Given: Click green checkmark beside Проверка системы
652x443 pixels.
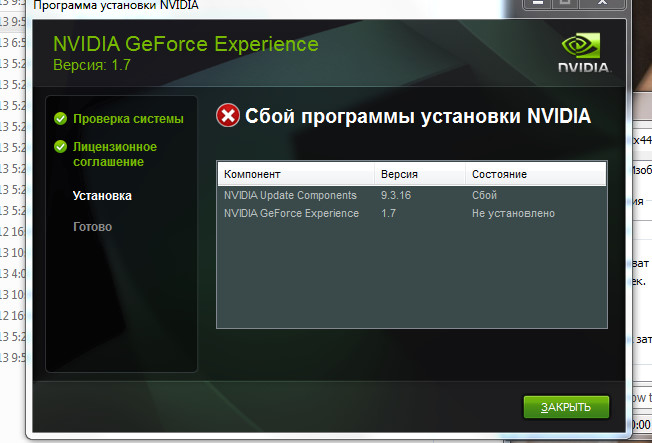Looking at the screenshot, I should [x=60, y=119].
